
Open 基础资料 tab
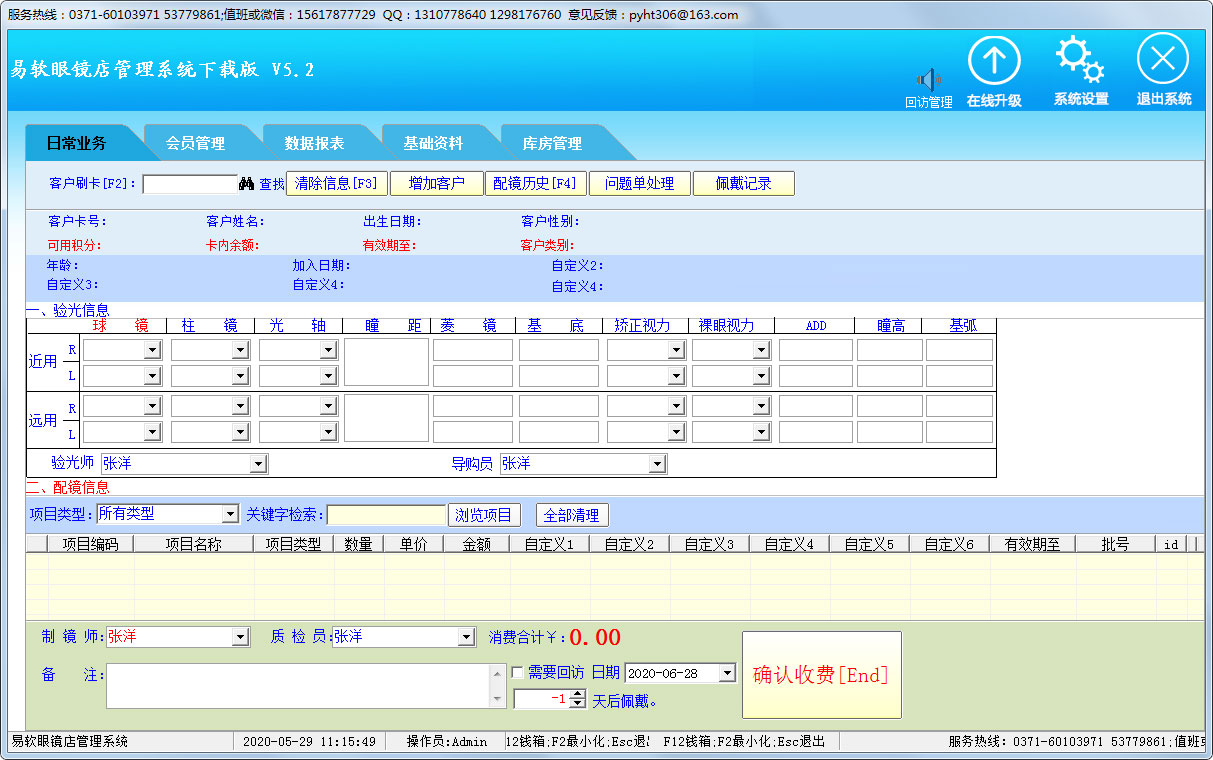pyautogui.click(x=433, y=143)
